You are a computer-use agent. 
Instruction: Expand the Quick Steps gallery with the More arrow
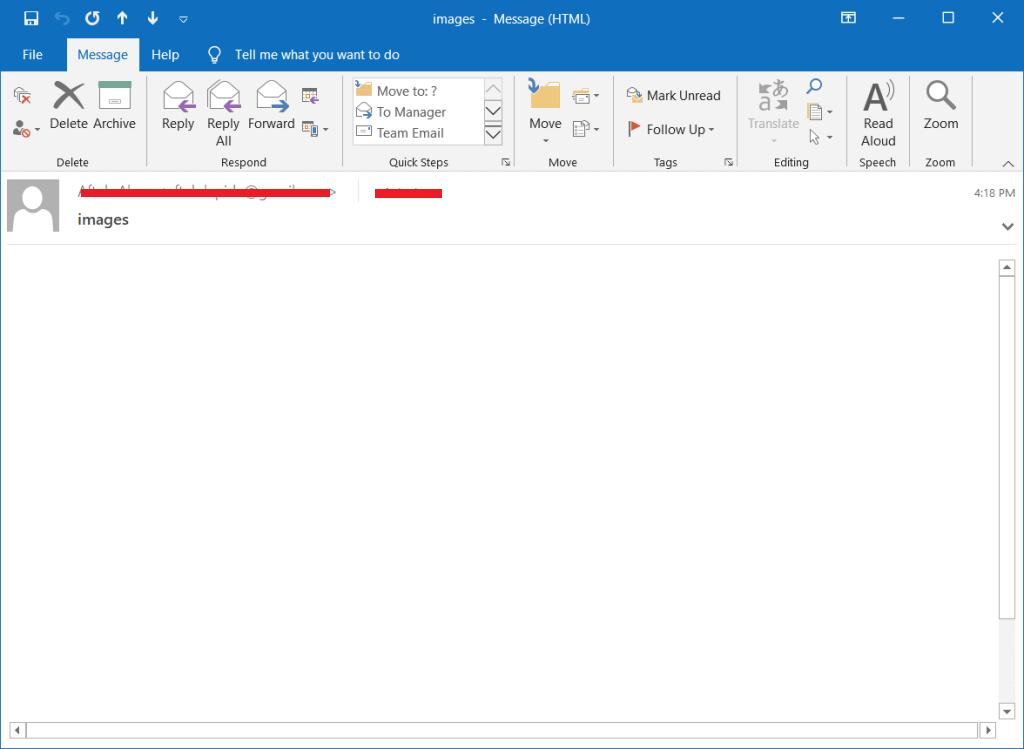point(493,134)
